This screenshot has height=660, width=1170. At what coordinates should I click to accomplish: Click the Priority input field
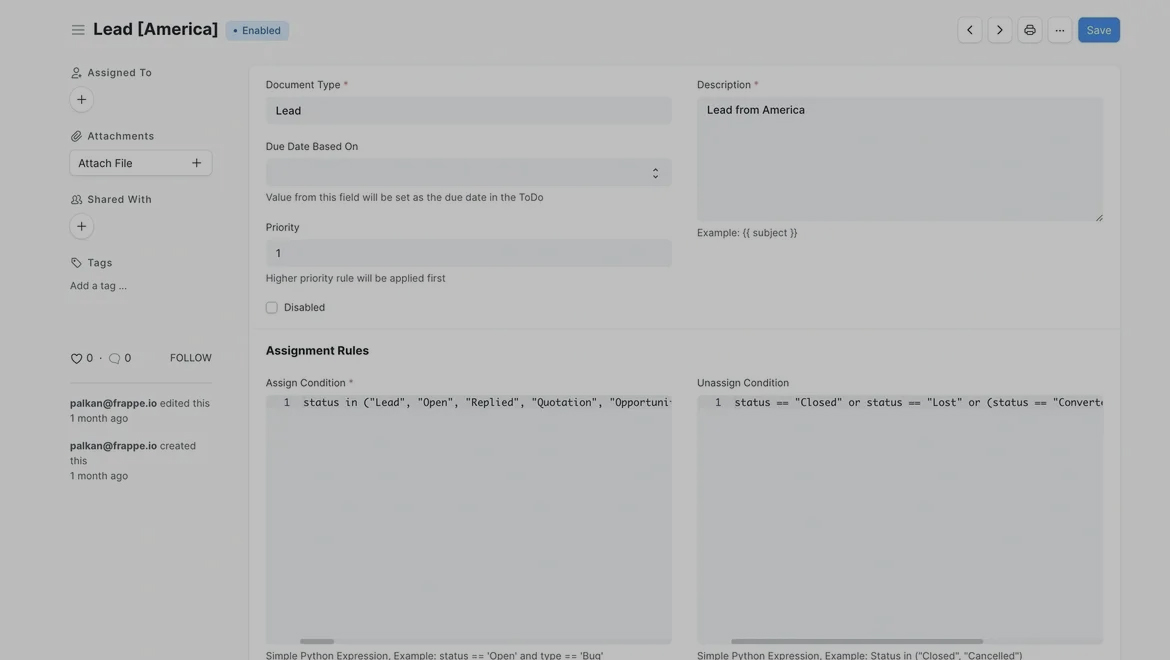tap(468, 253)
